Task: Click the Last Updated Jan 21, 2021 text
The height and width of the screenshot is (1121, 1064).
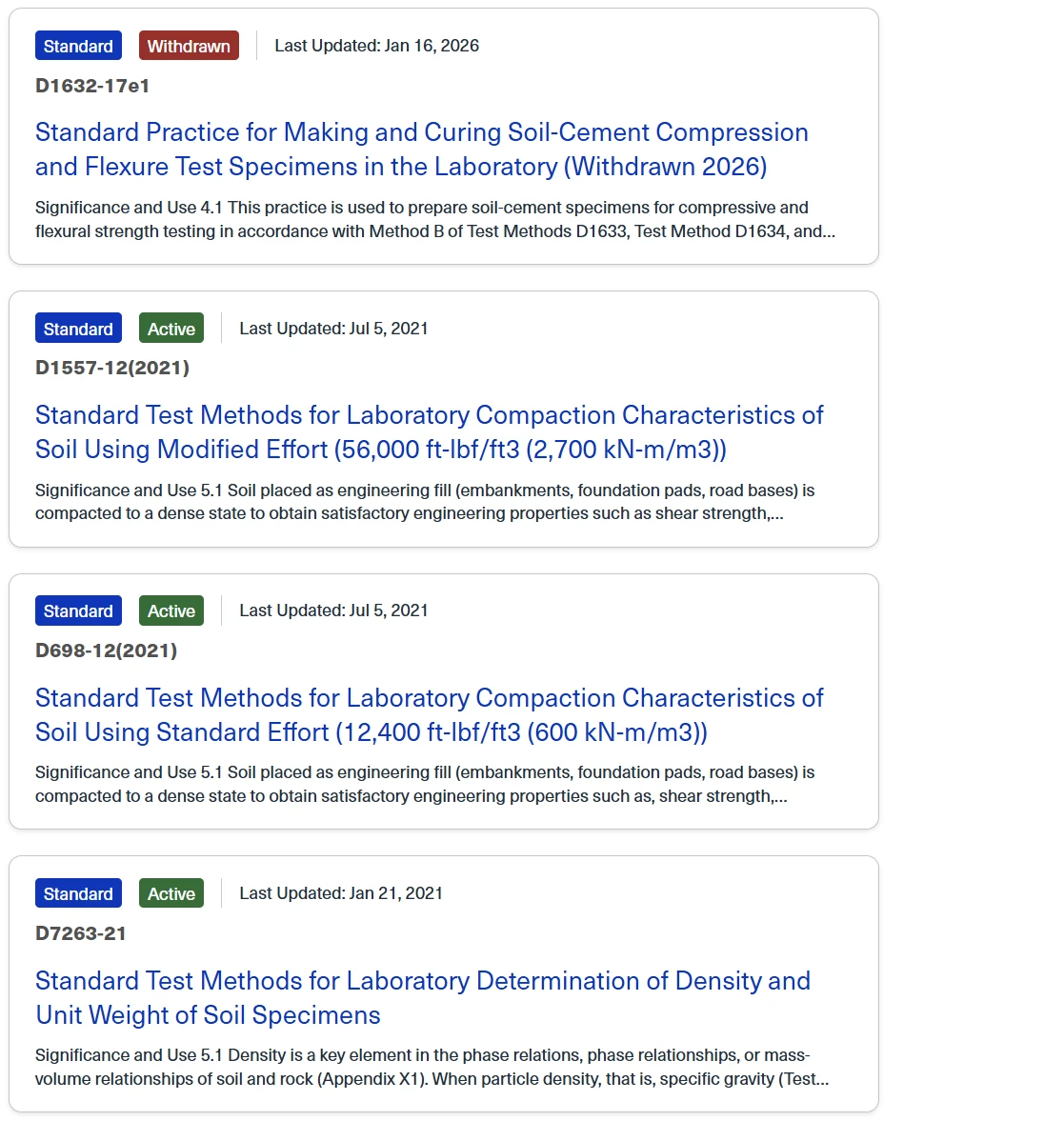Action: pyautogui.click(x=341, y=893)
